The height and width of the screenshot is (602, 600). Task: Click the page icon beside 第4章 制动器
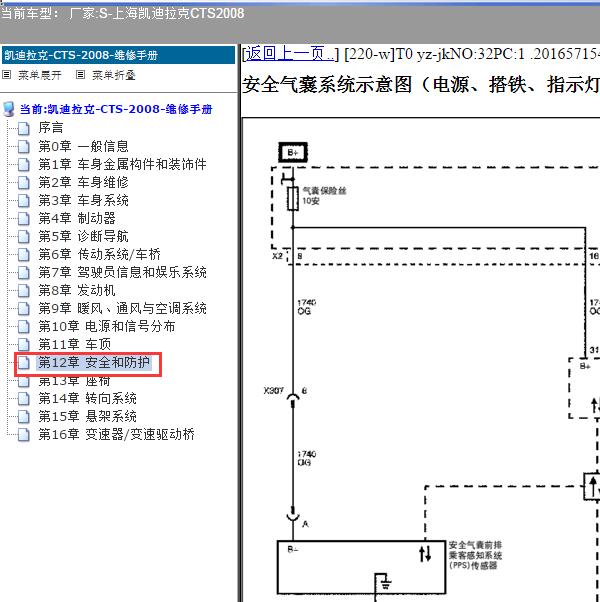click(24, 219)
